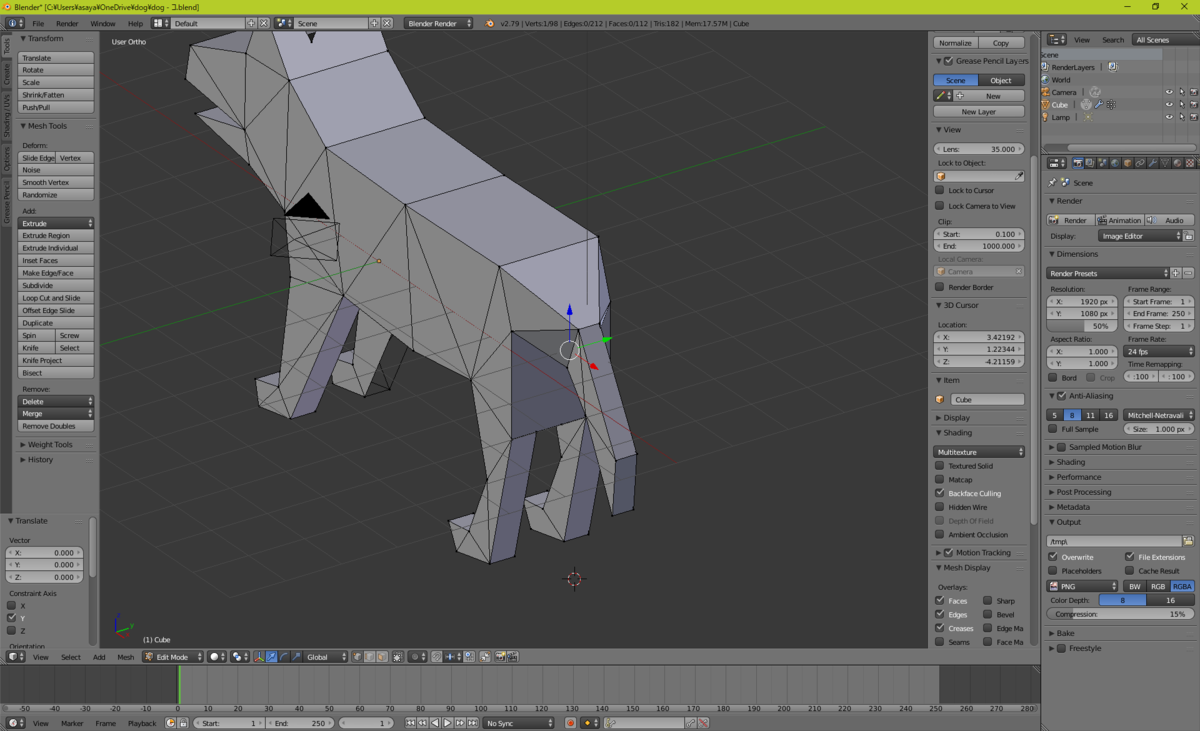Open the Multitexture shading dropdown
The image size is (1200, 731).
[979, 452]
